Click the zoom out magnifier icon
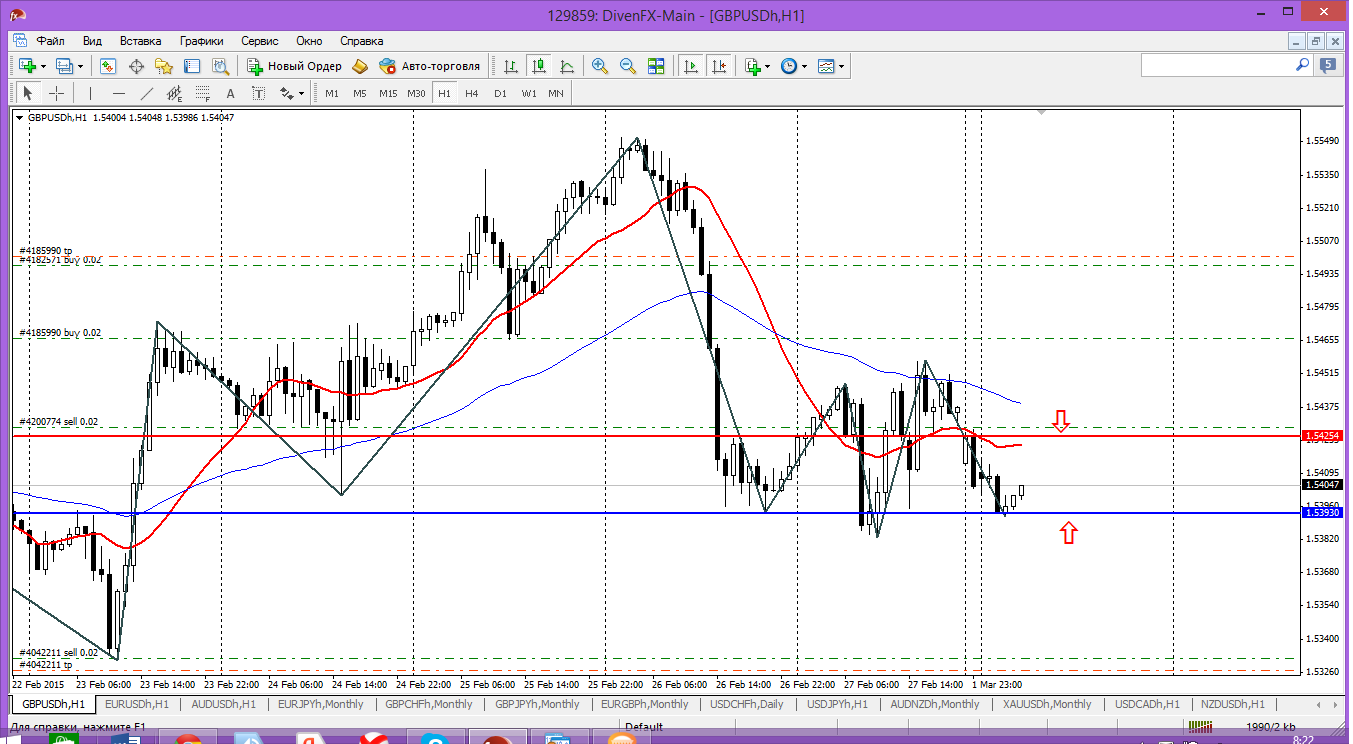 pyautogui.click(x=628, y=66)
